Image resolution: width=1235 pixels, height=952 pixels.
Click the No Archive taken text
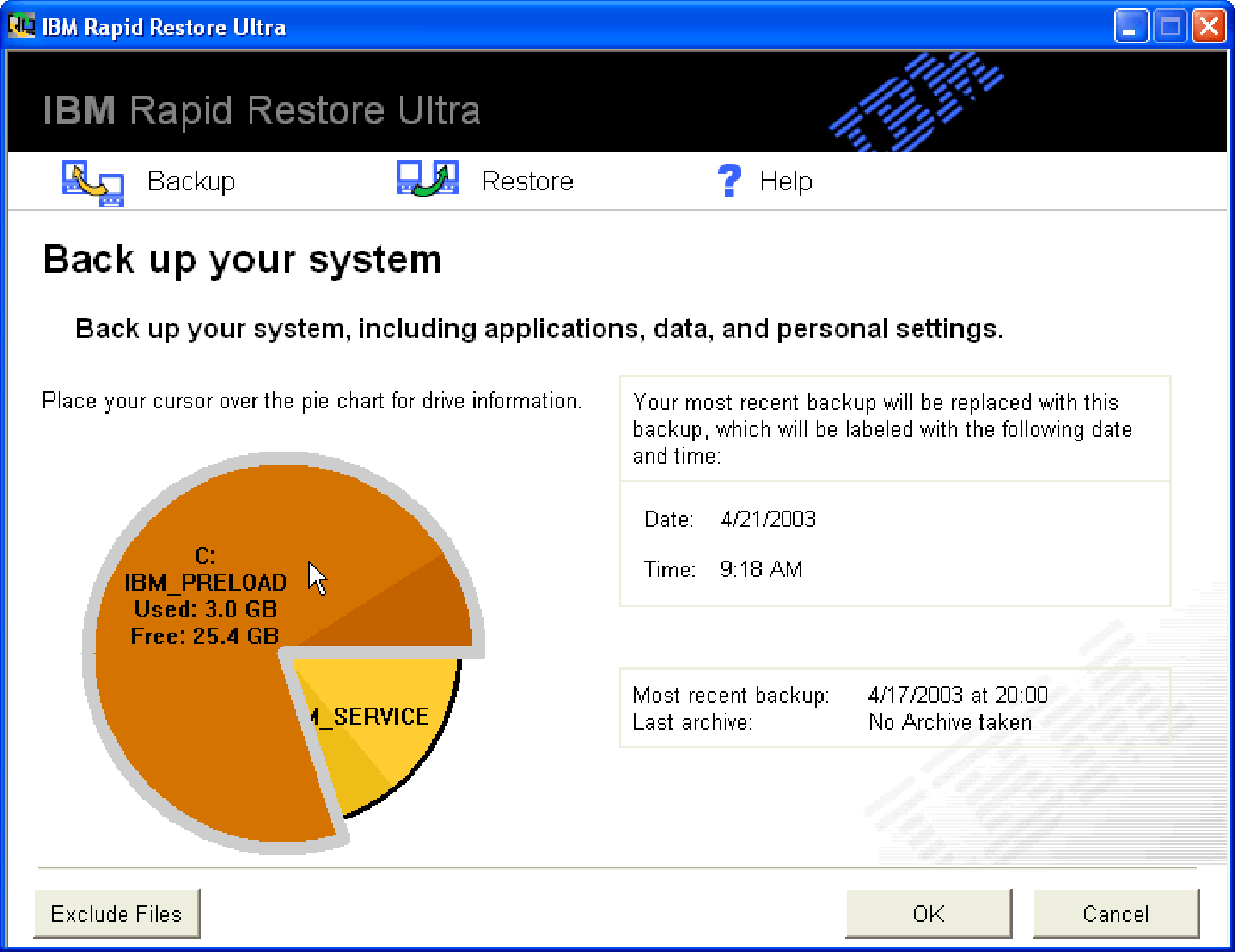point(950,722)
